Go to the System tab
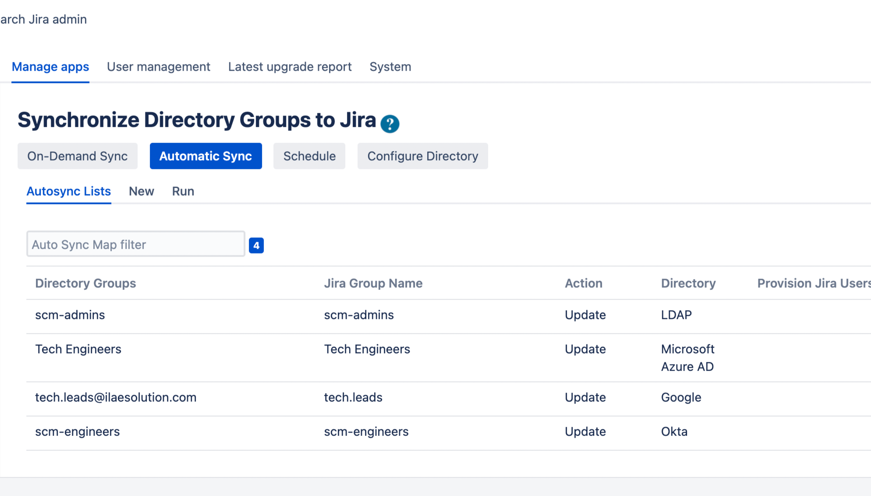Screen dimensions: 871x496 (390, 67)
